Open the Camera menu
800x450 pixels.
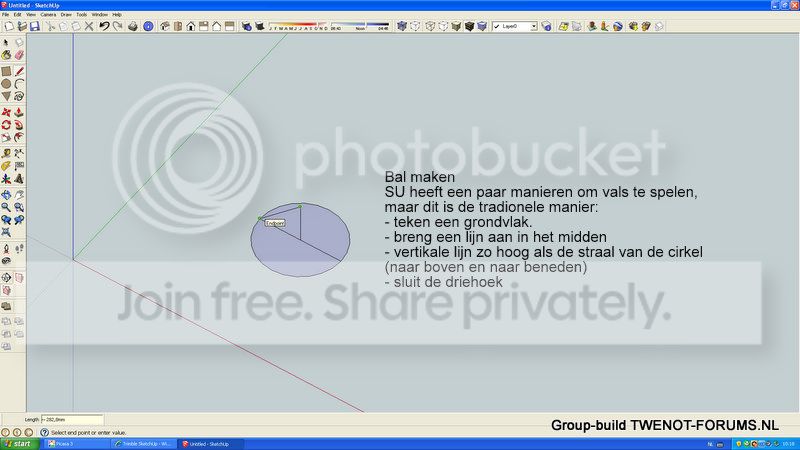(x=48, y=15)
